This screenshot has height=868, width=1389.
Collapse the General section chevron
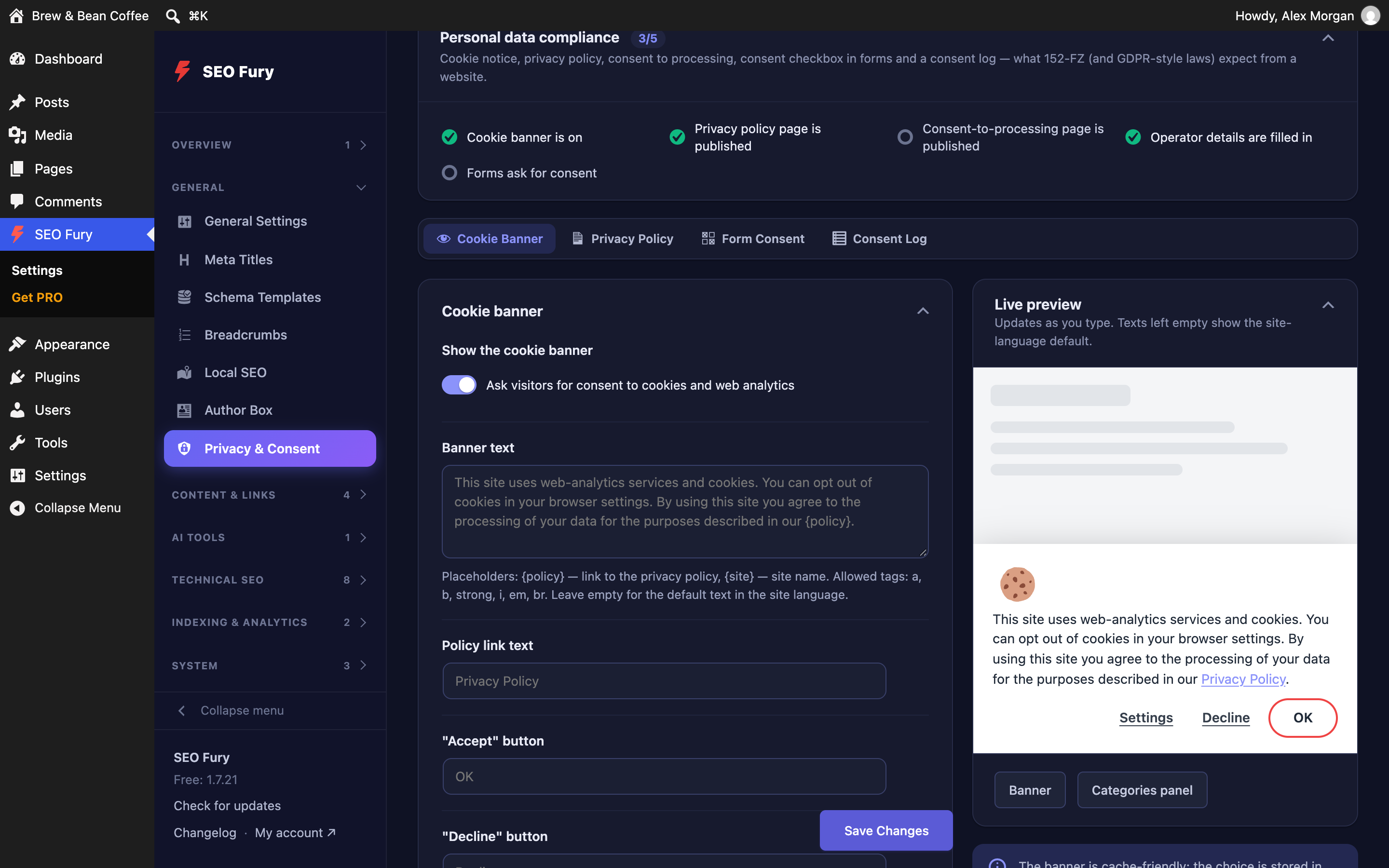[361, 187]
